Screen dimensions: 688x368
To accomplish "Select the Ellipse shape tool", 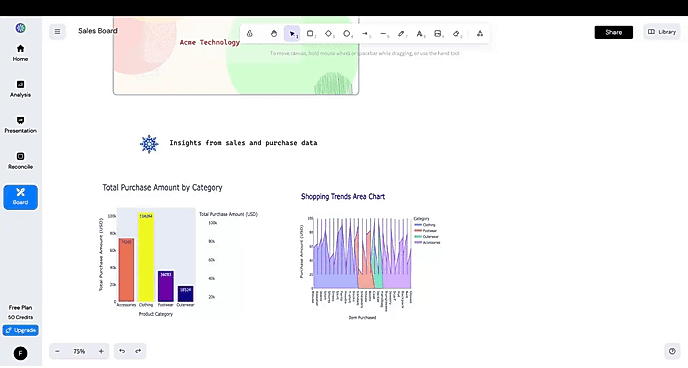I will click(347, 34).
